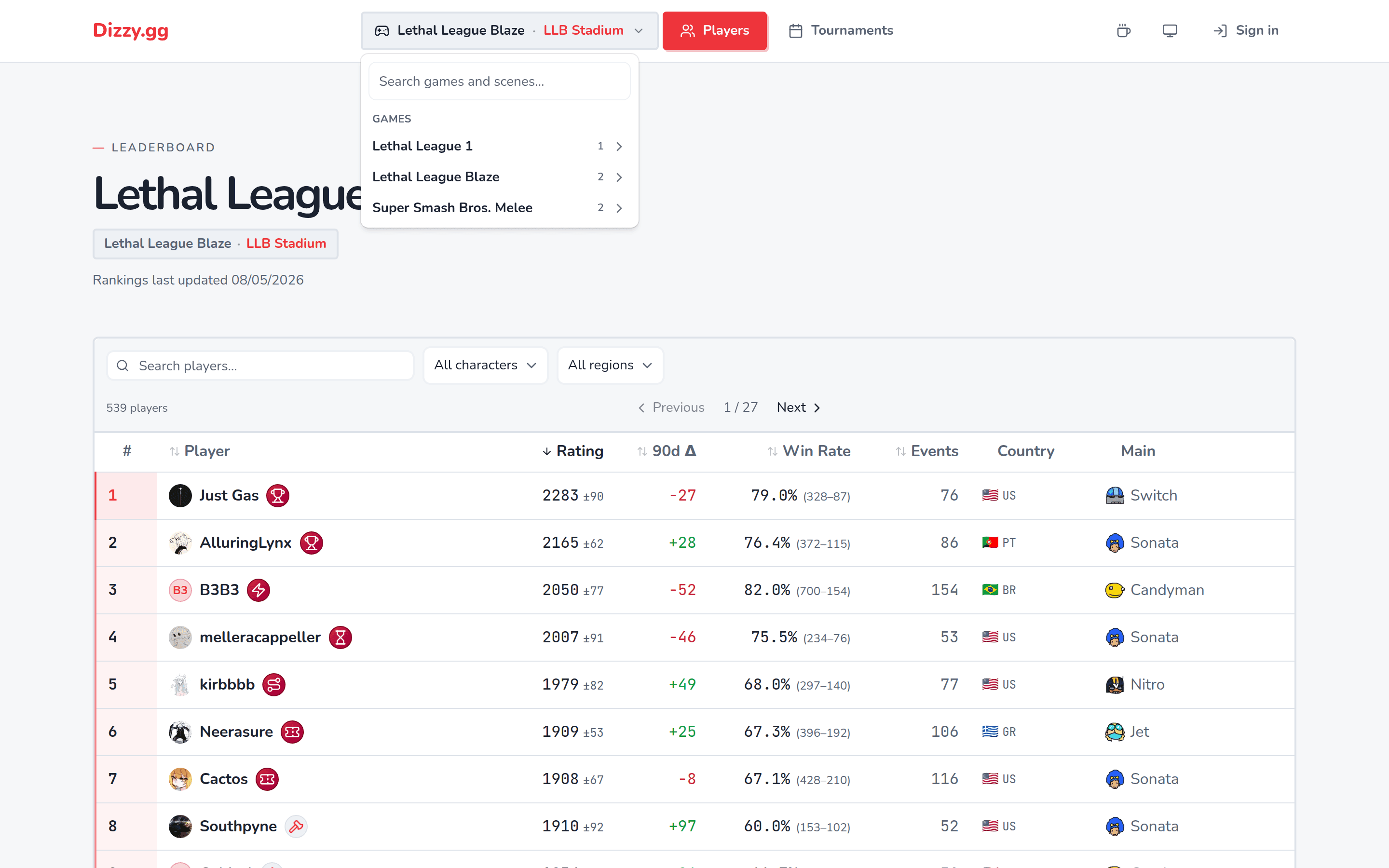Expand Super Smash Bros. Melee scenes in menu
Viewport: 1389px width, 868px height.
point(499,208)
